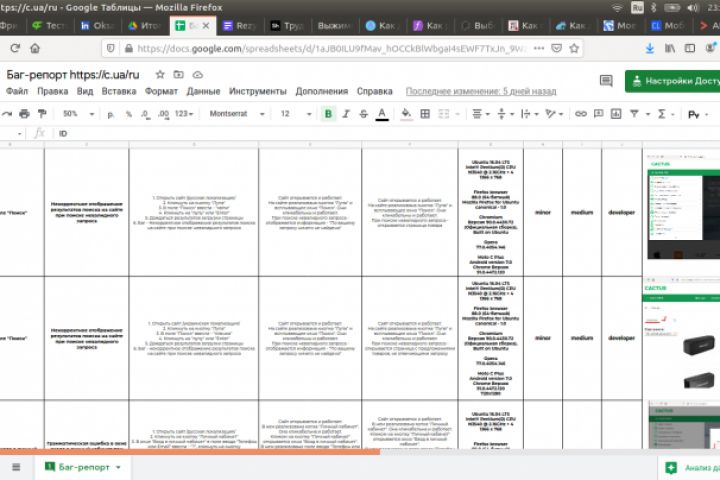The image size is (720, 480).
Task: Open the Firefox library icon
Action: 670,48
